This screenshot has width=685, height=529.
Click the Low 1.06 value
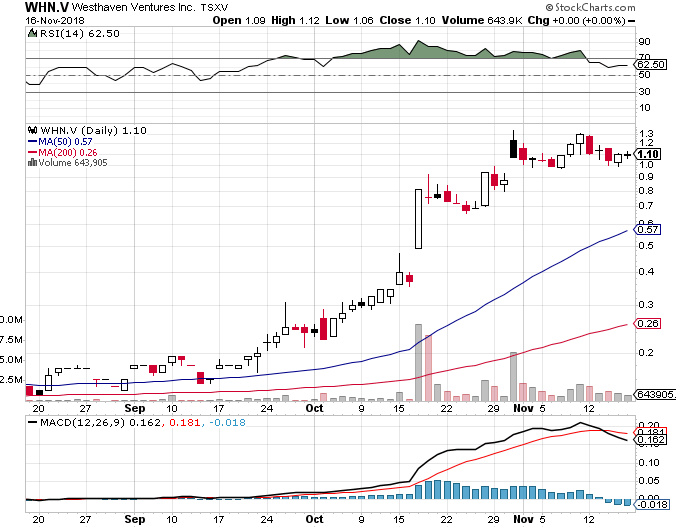tap(349, 20)
